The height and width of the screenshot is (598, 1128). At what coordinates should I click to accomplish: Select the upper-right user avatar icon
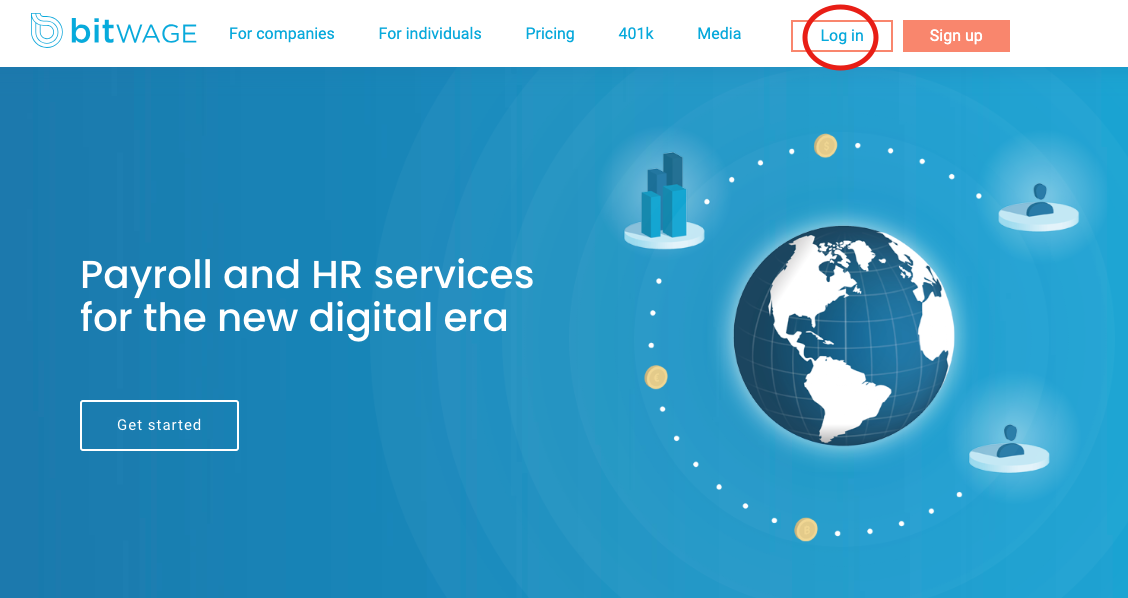tap(1039, 202)
